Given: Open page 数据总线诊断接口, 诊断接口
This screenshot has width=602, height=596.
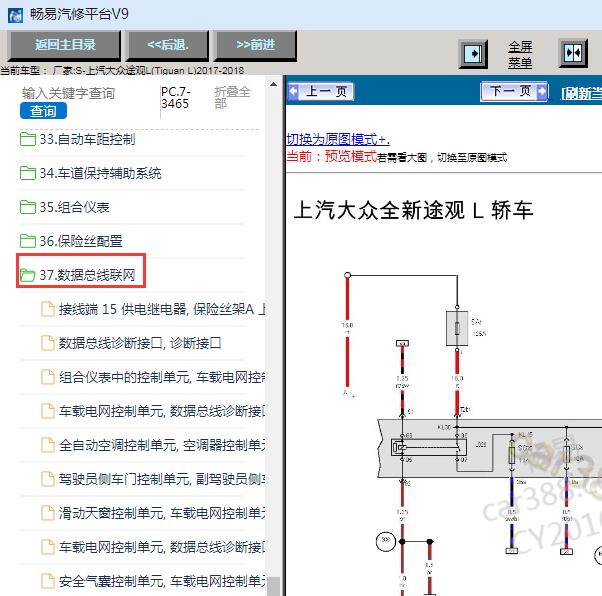Looking at the screenshot, I should tap(140, 343).
